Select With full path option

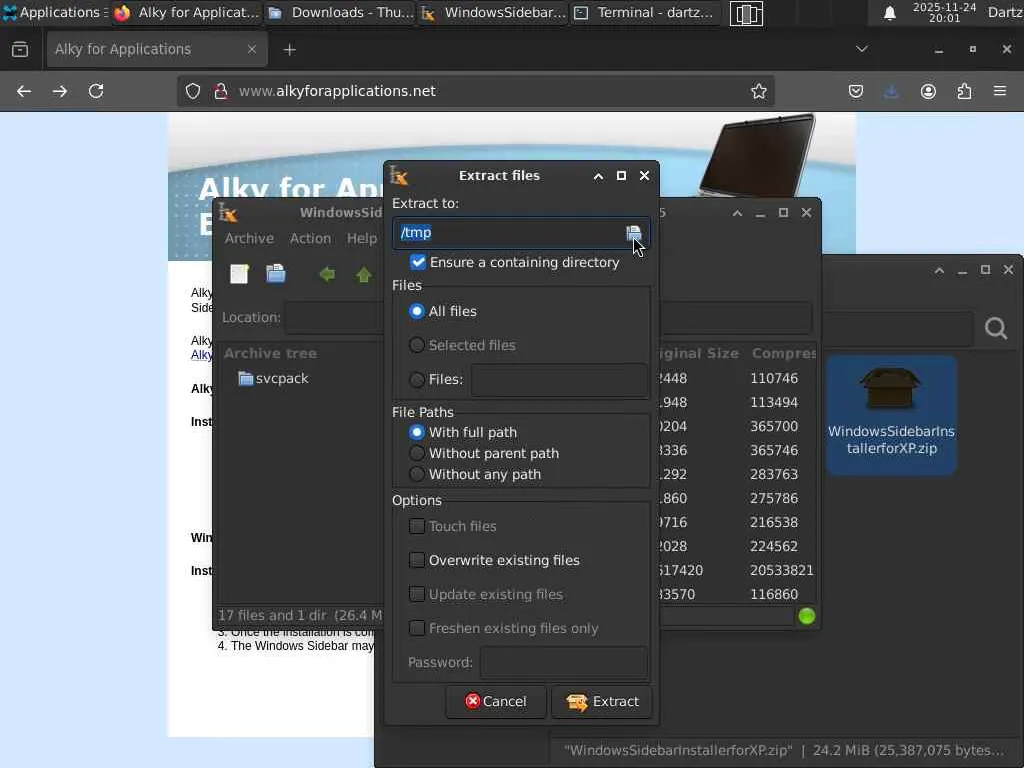tap(417, 432)
